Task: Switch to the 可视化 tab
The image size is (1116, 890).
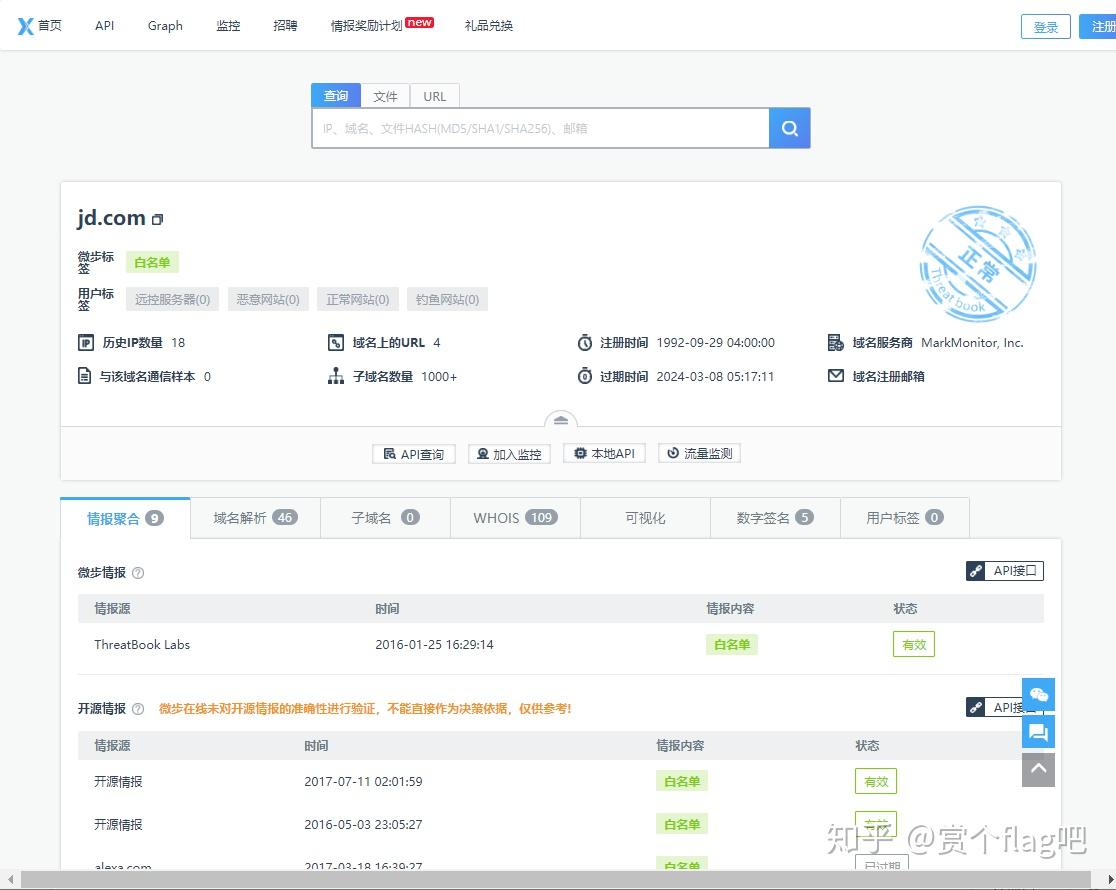Action: click(646, 518)
